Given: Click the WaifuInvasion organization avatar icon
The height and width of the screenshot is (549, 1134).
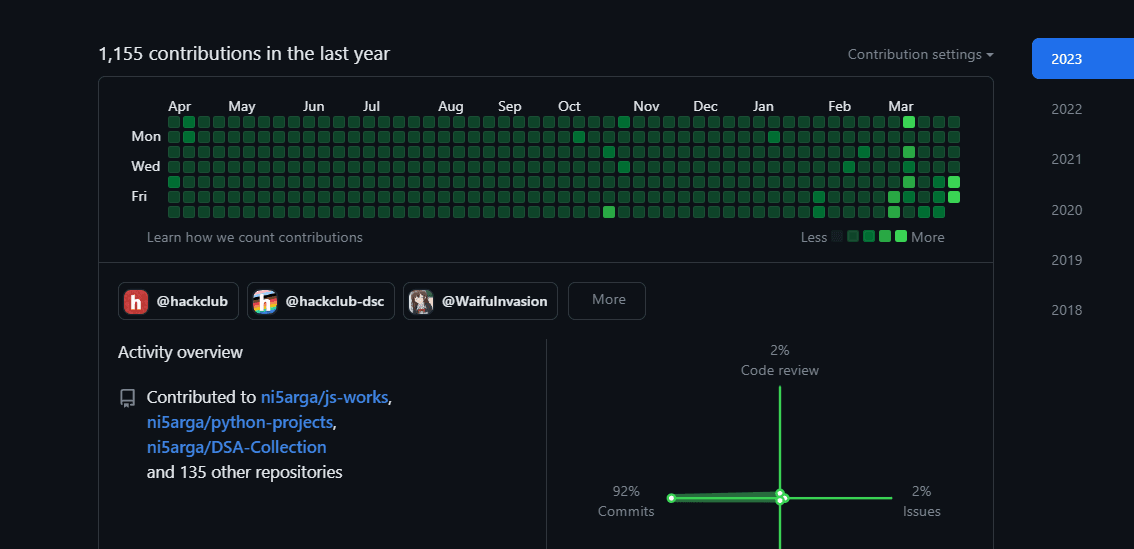Looking at the screenshot, I should [421, 301].
